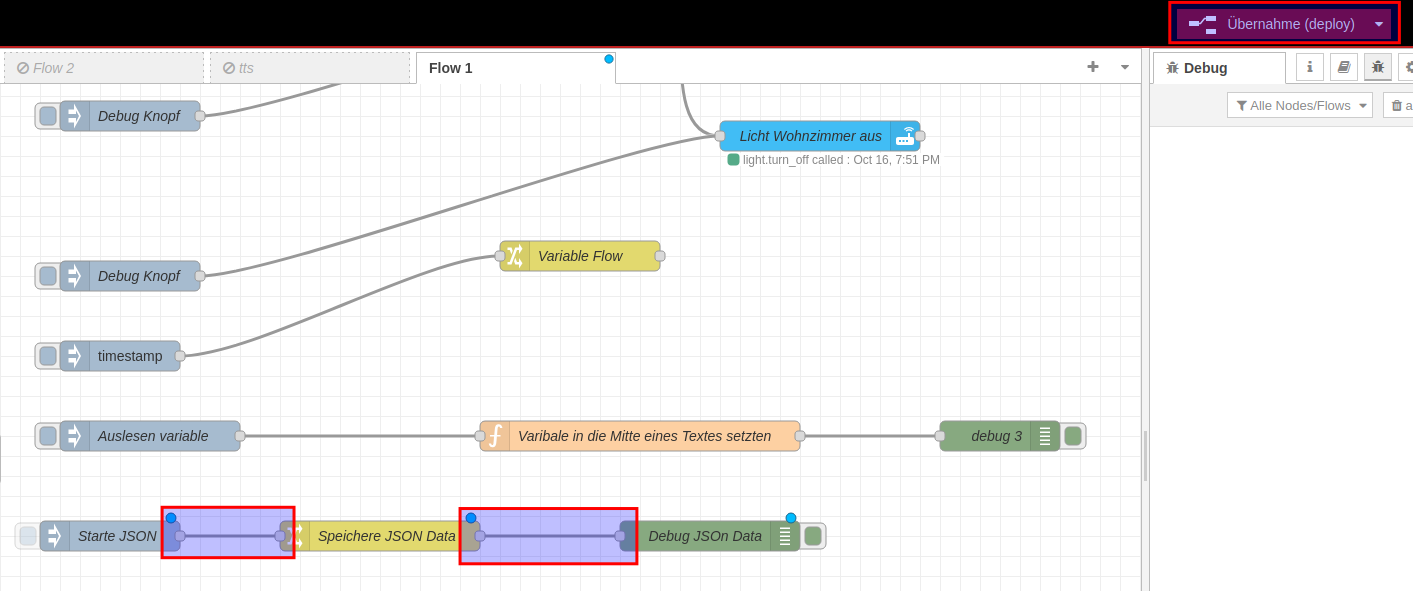
Task: Add a new flow with plus icon
Action: [1092, 67]
